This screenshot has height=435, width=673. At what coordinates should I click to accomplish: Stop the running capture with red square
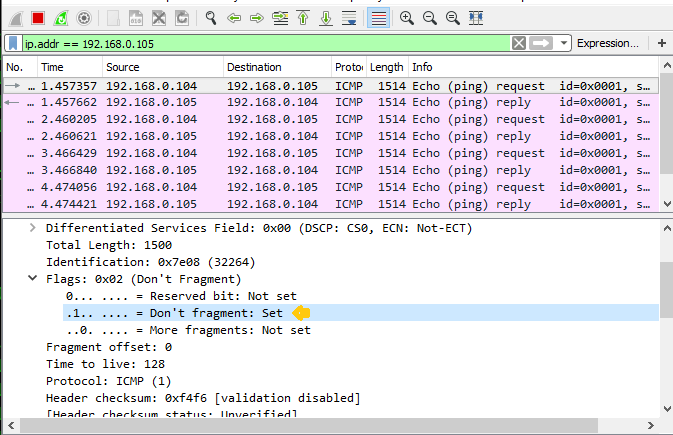38,18
